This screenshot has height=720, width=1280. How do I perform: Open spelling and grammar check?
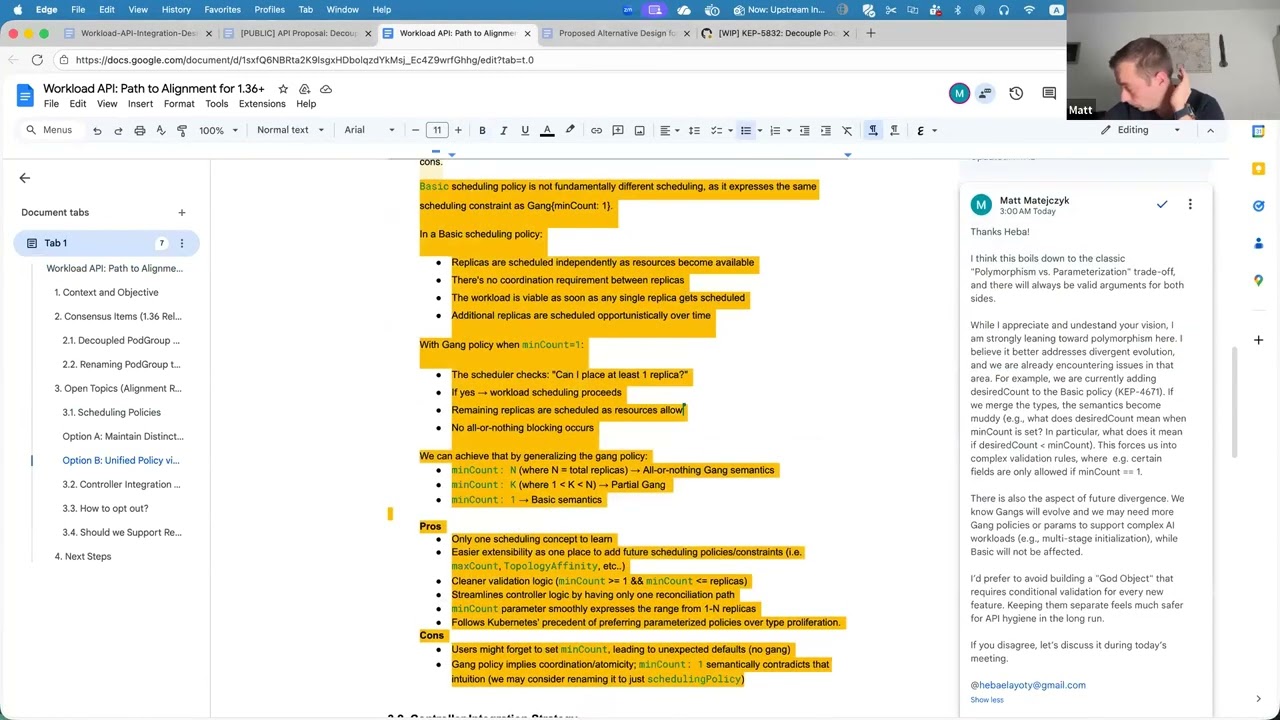[160, 130]
